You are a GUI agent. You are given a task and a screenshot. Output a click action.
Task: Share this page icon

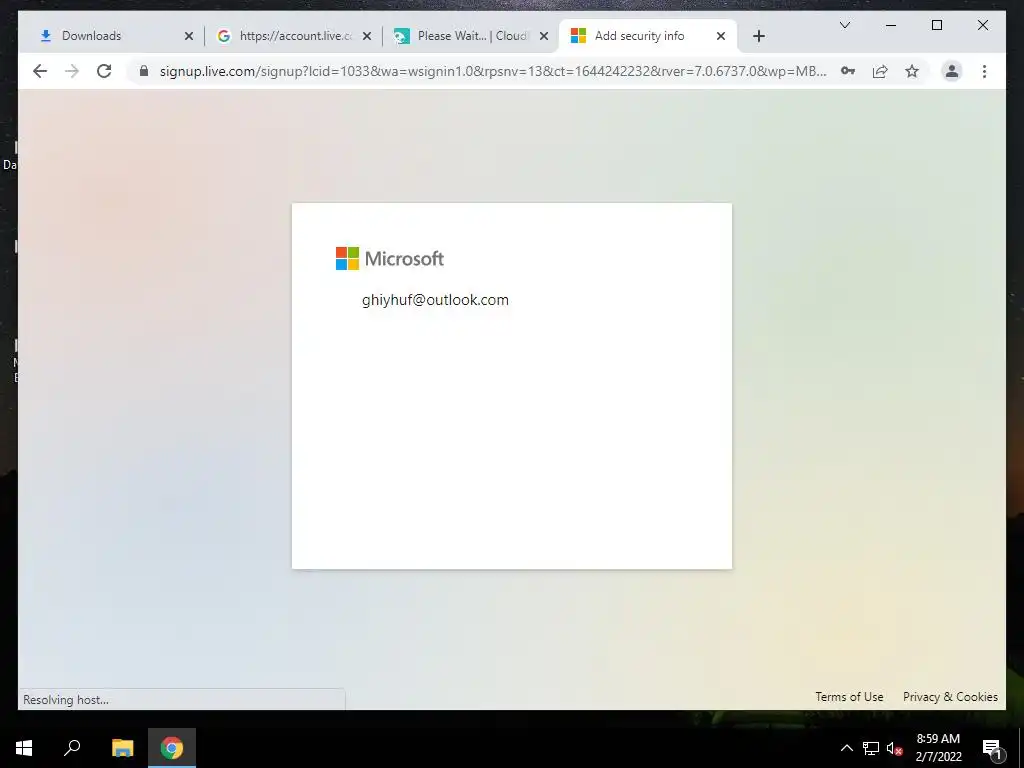point(880,71)
